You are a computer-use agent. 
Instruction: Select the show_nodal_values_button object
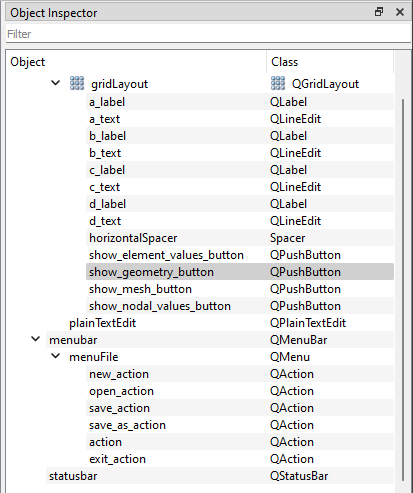click(160, 306)
